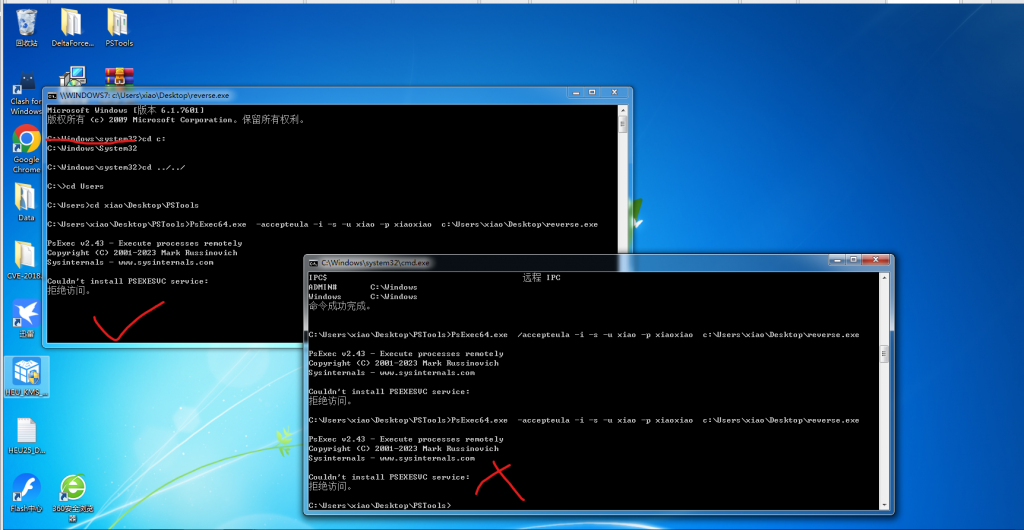Viewport: 1024px width, 530px height.
Task: Select the DeltaForce folder on desktop
Action: click(71, 28)
